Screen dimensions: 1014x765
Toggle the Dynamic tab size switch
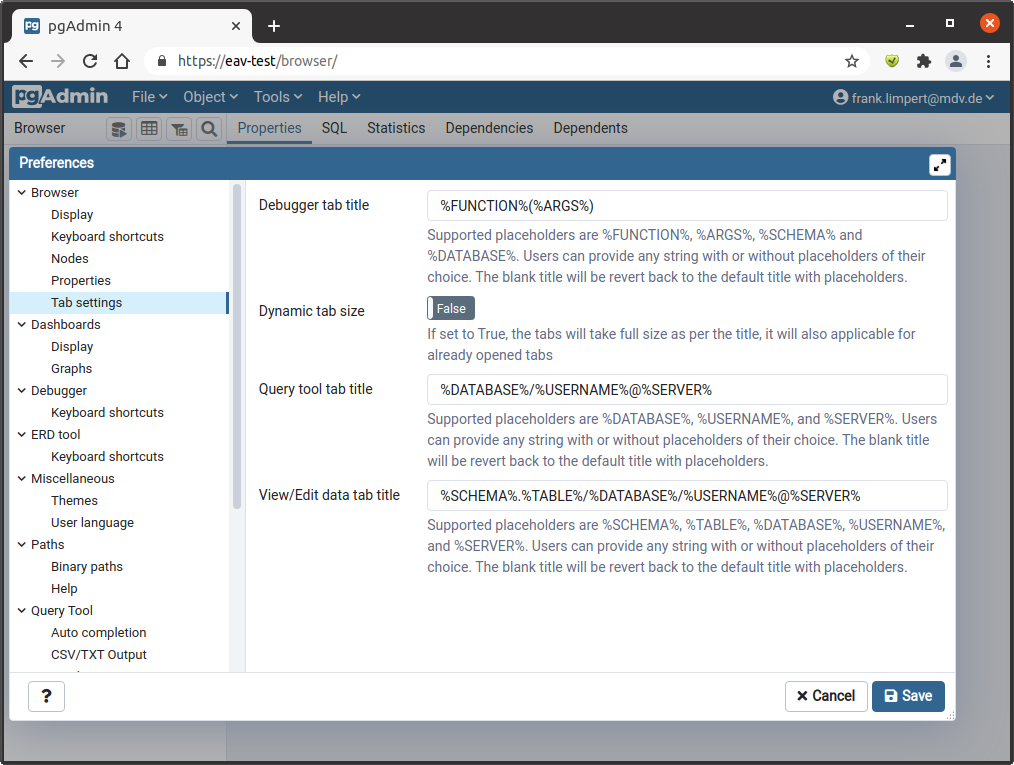(451, 309)
